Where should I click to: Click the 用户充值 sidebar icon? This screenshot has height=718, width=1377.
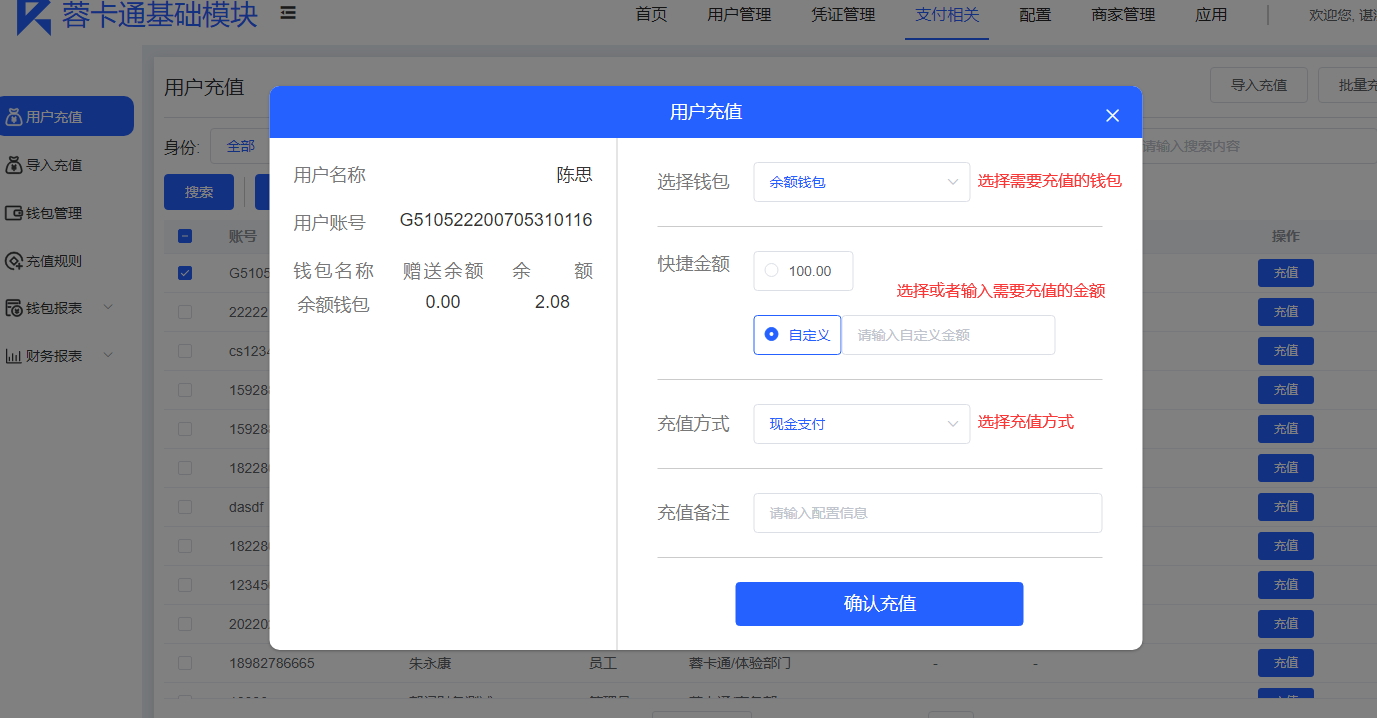pos(14,117)
